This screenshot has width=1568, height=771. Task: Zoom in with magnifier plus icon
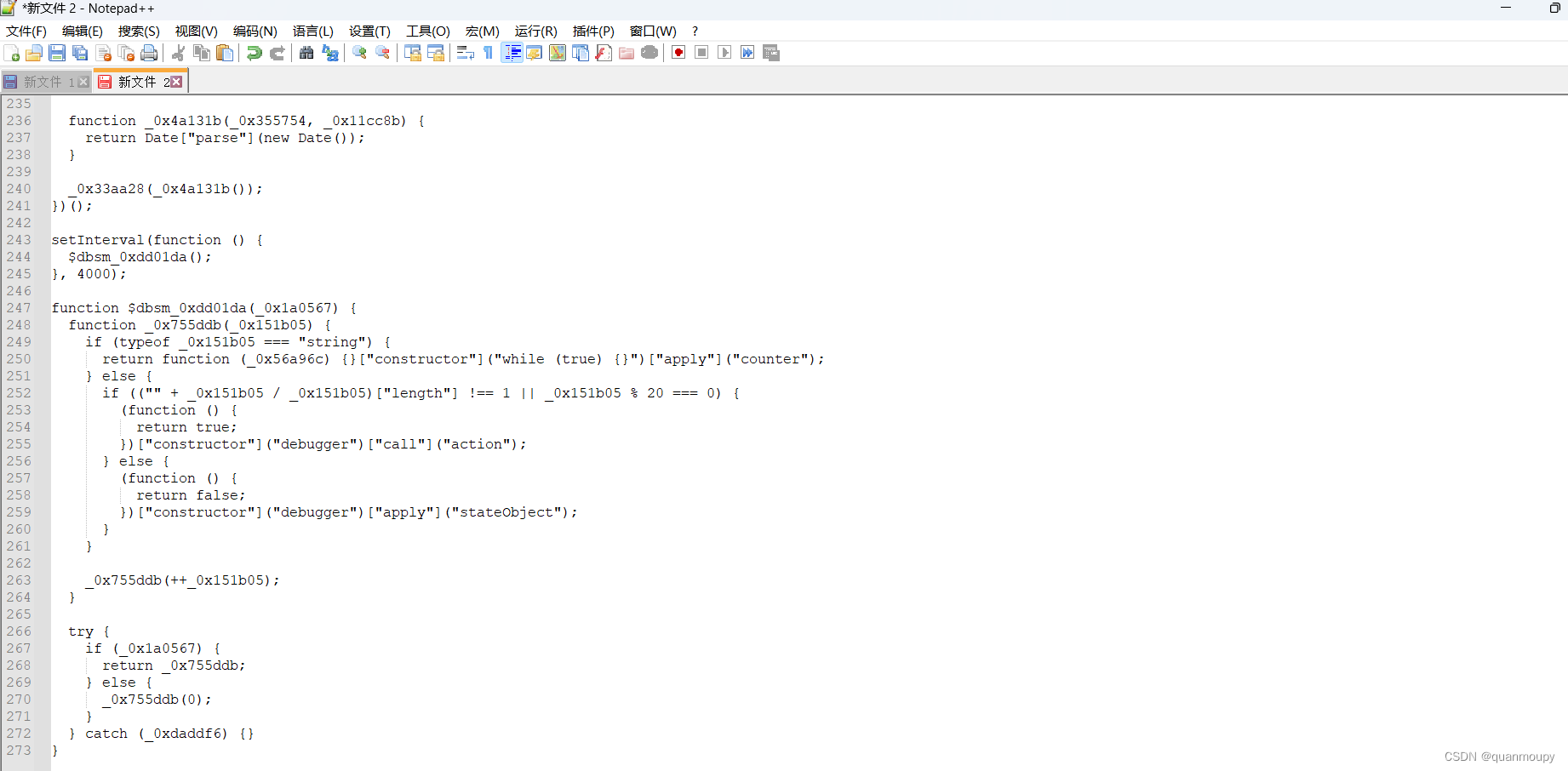[359, 53]
